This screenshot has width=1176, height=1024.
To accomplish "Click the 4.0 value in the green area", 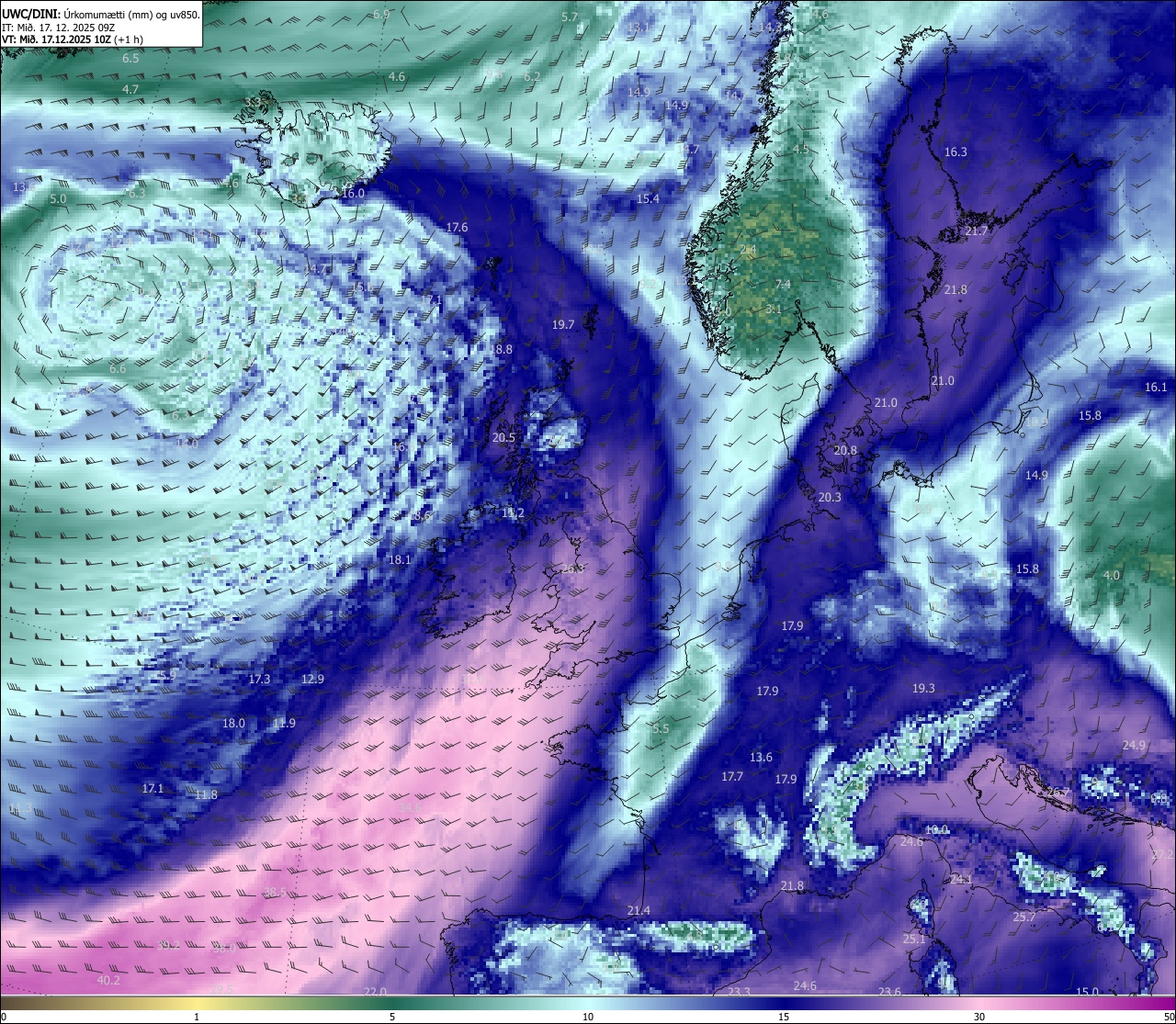I will click(x=1112, y=575).
